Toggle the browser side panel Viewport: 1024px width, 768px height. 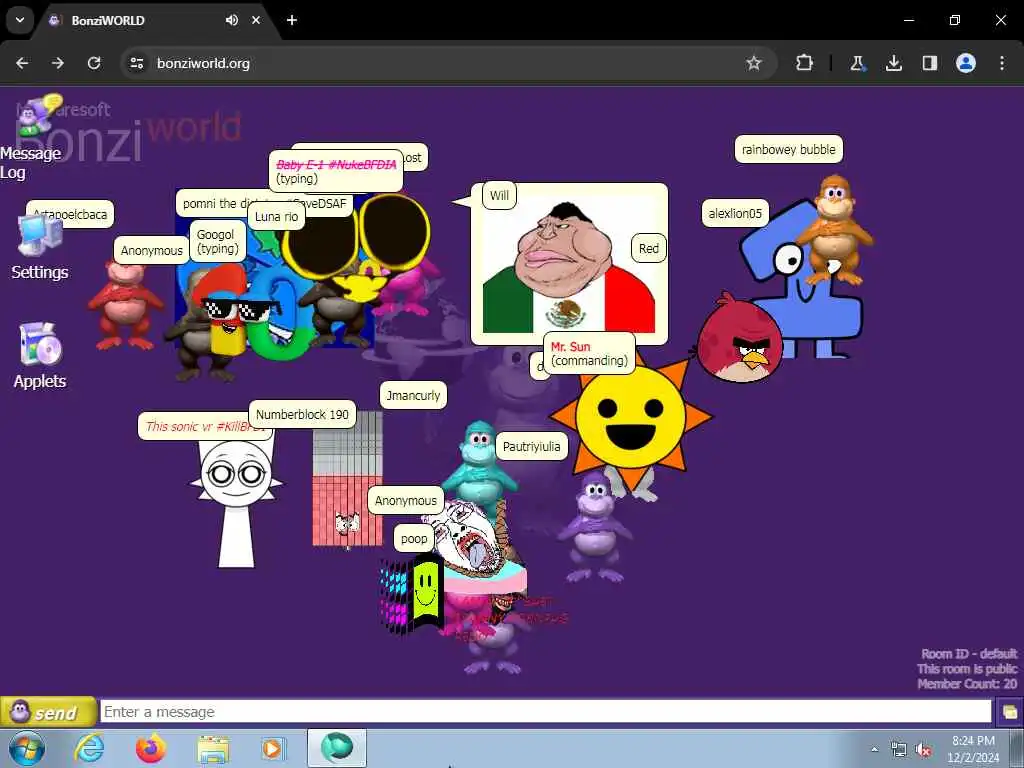coord(930,63)
